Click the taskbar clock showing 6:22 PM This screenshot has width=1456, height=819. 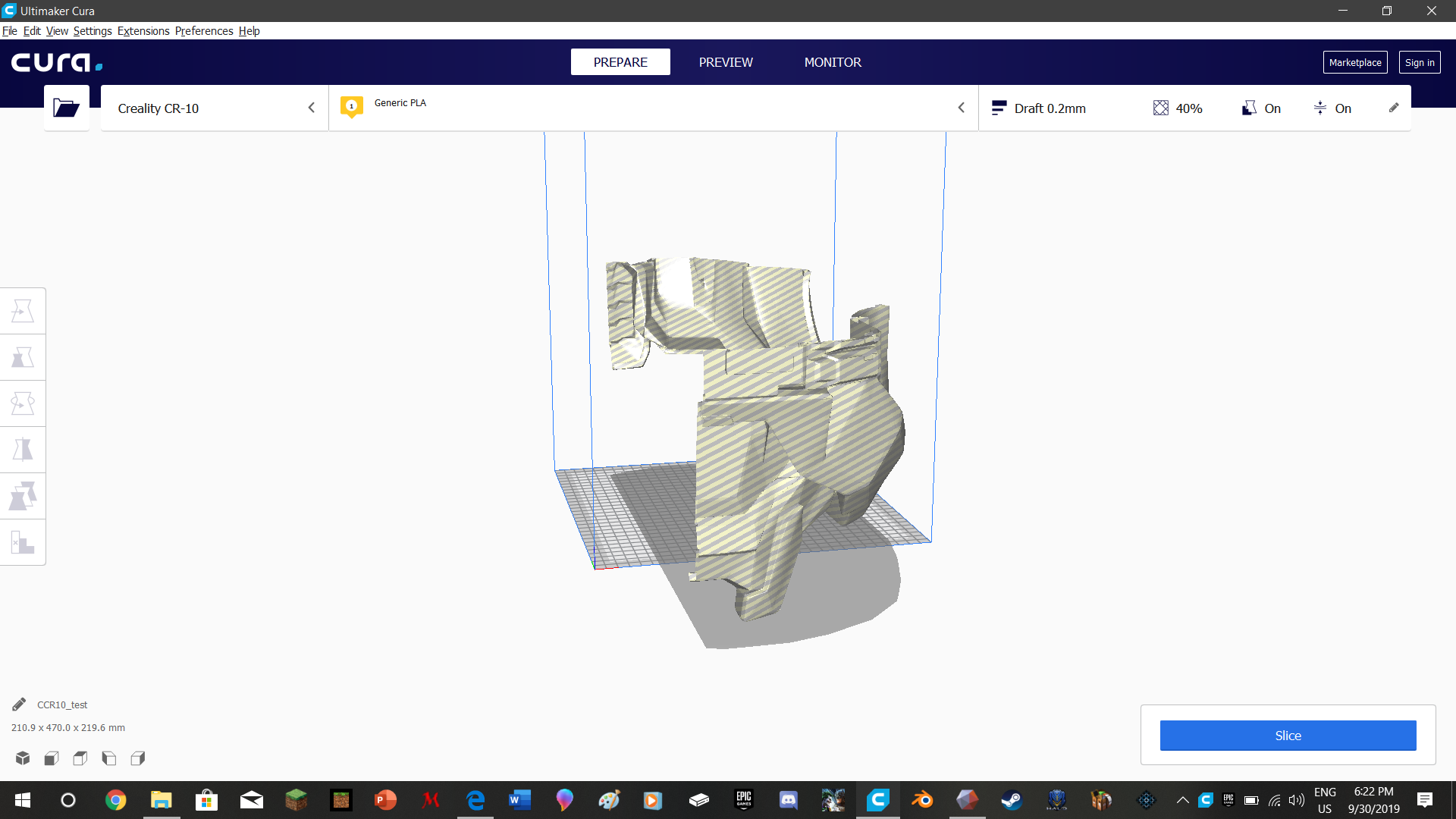[1373, 799]
